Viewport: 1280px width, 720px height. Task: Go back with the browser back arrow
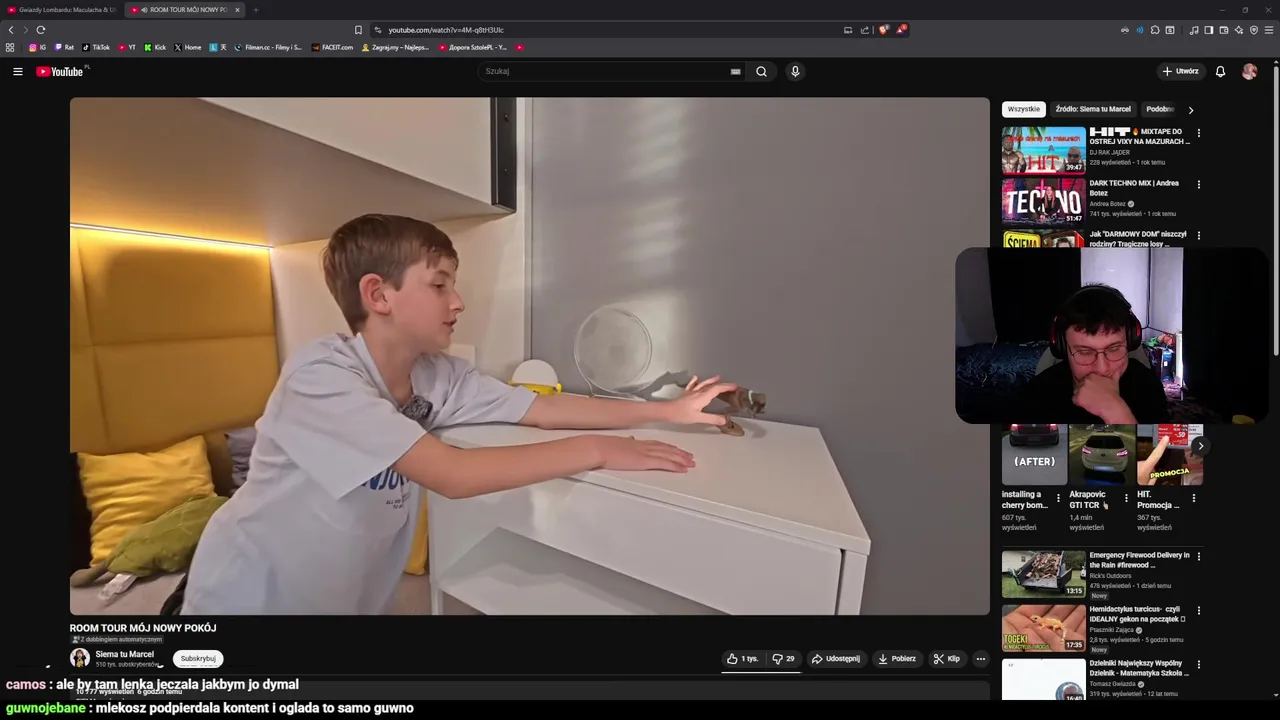pos(11,30)
